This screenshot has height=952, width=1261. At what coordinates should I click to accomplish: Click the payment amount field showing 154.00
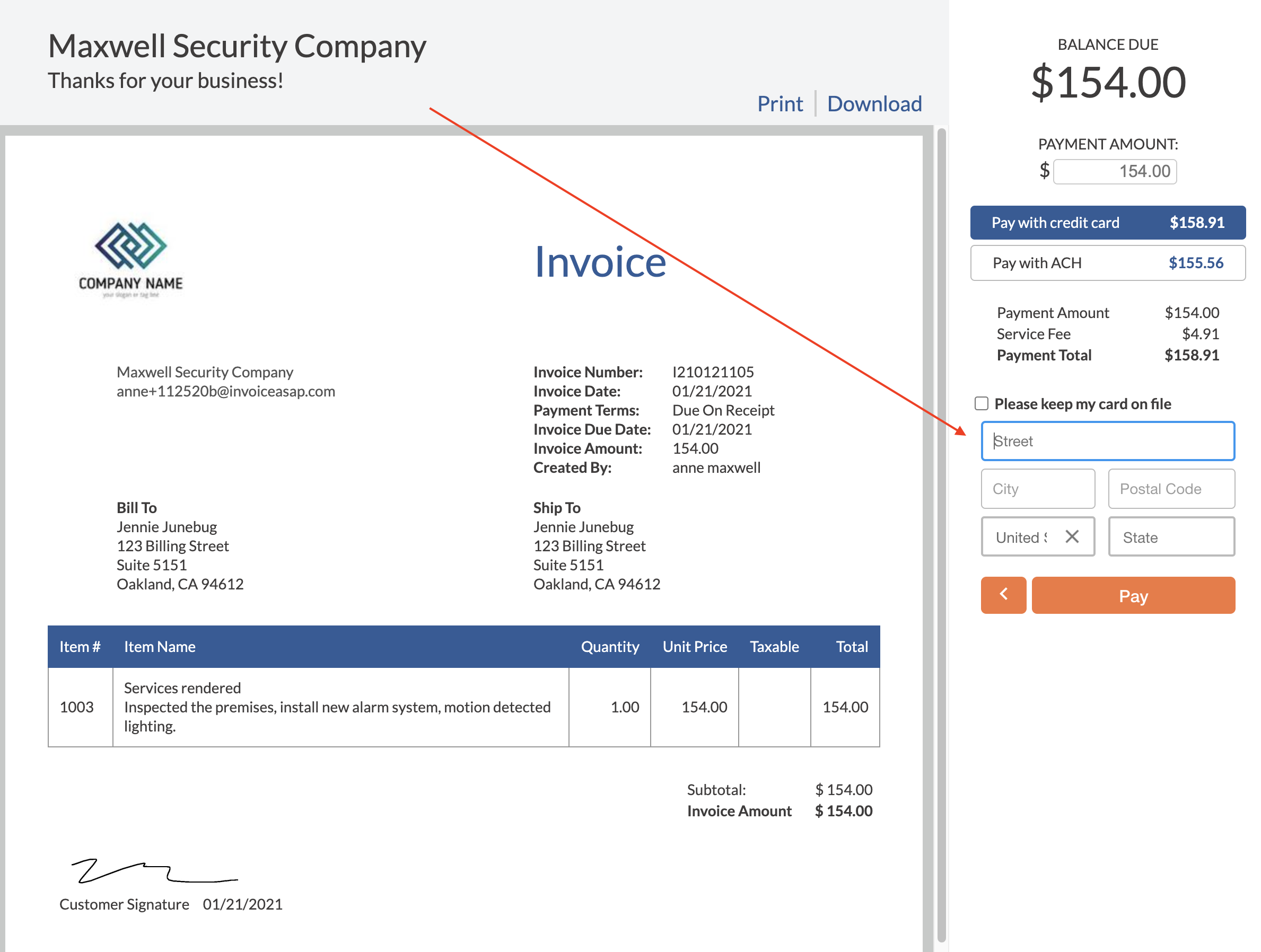(x=1115, y=172)
